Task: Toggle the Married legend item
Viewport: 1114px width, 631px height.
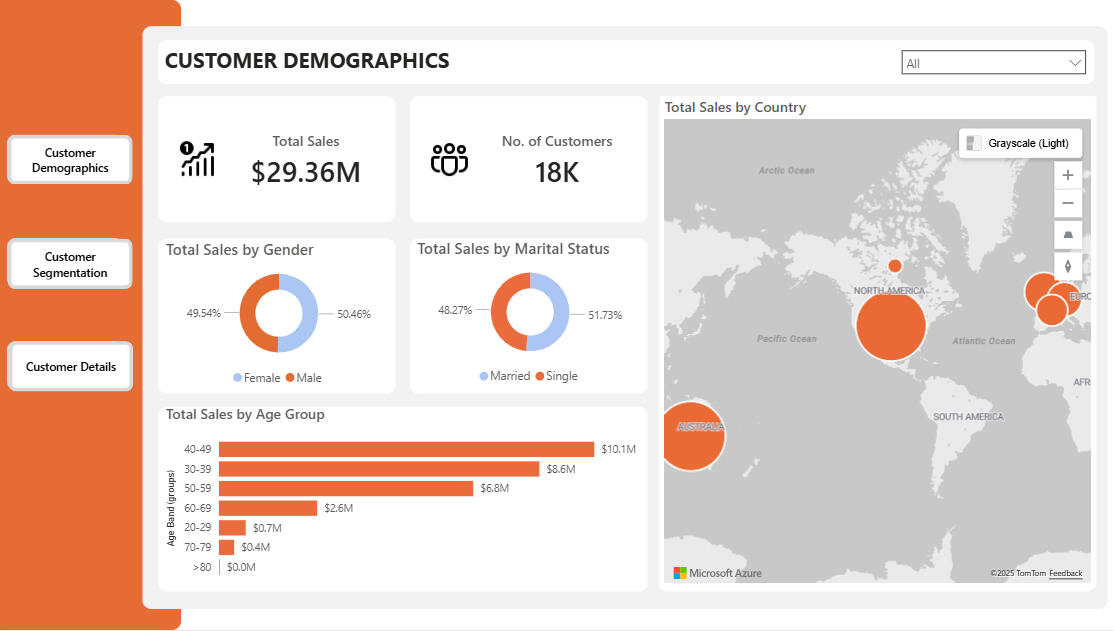Action: coord(503,376)
